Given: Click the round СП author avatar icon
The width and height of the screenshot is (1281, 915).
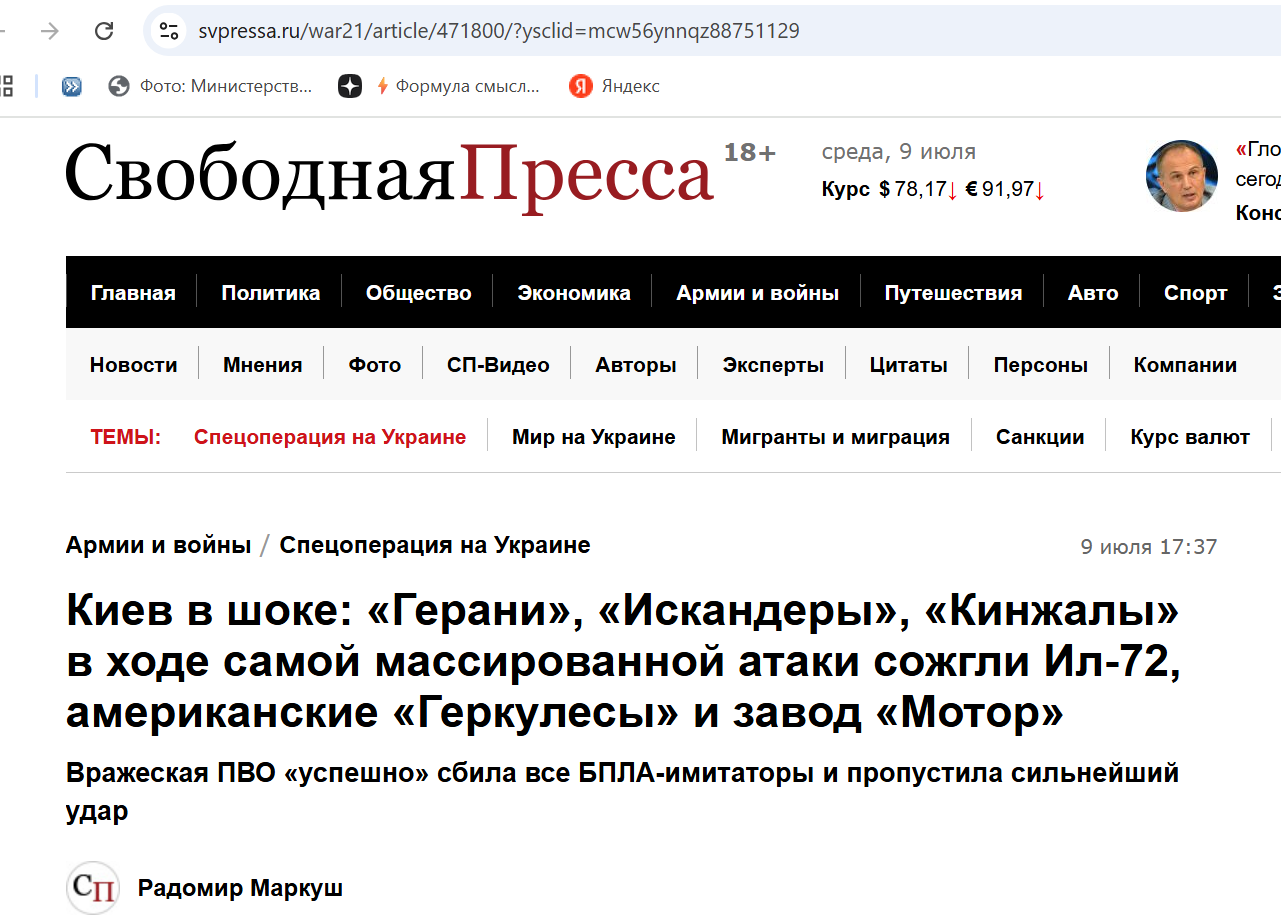Looking at the screenshot, I should [x=93, y=888].
